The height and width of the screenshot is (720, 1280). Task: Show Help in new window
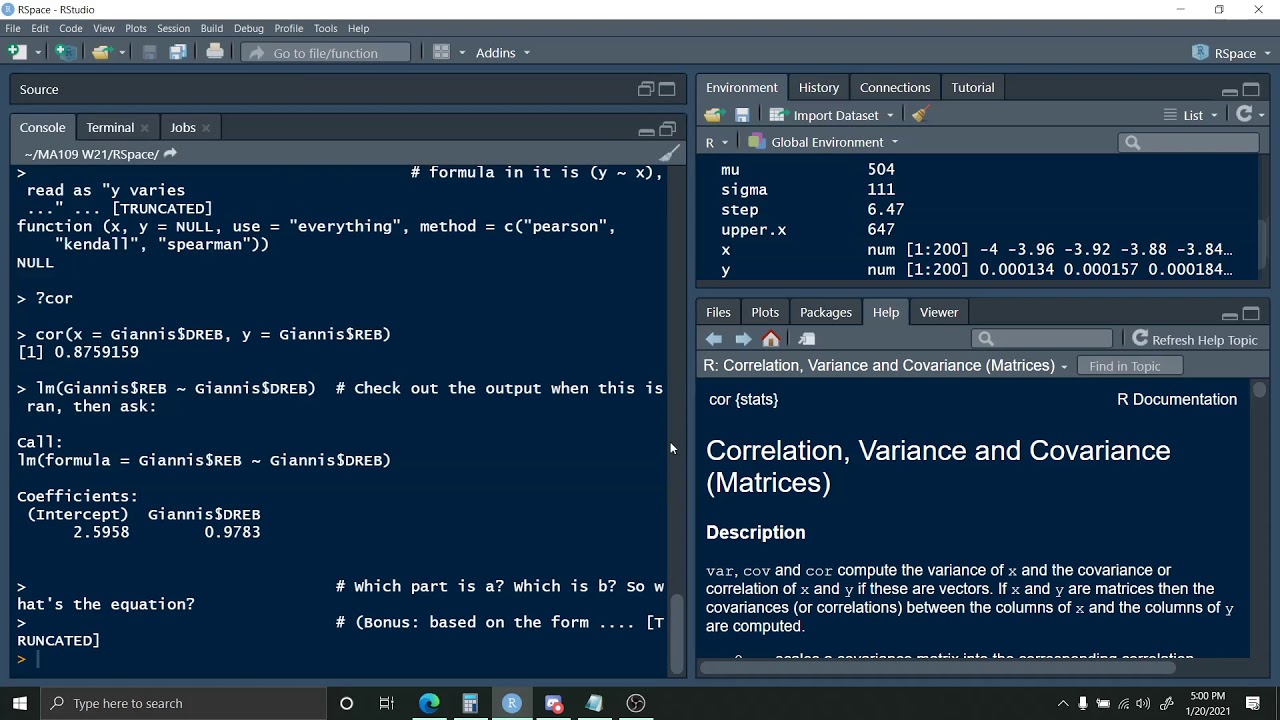click(x=807, y=339)
